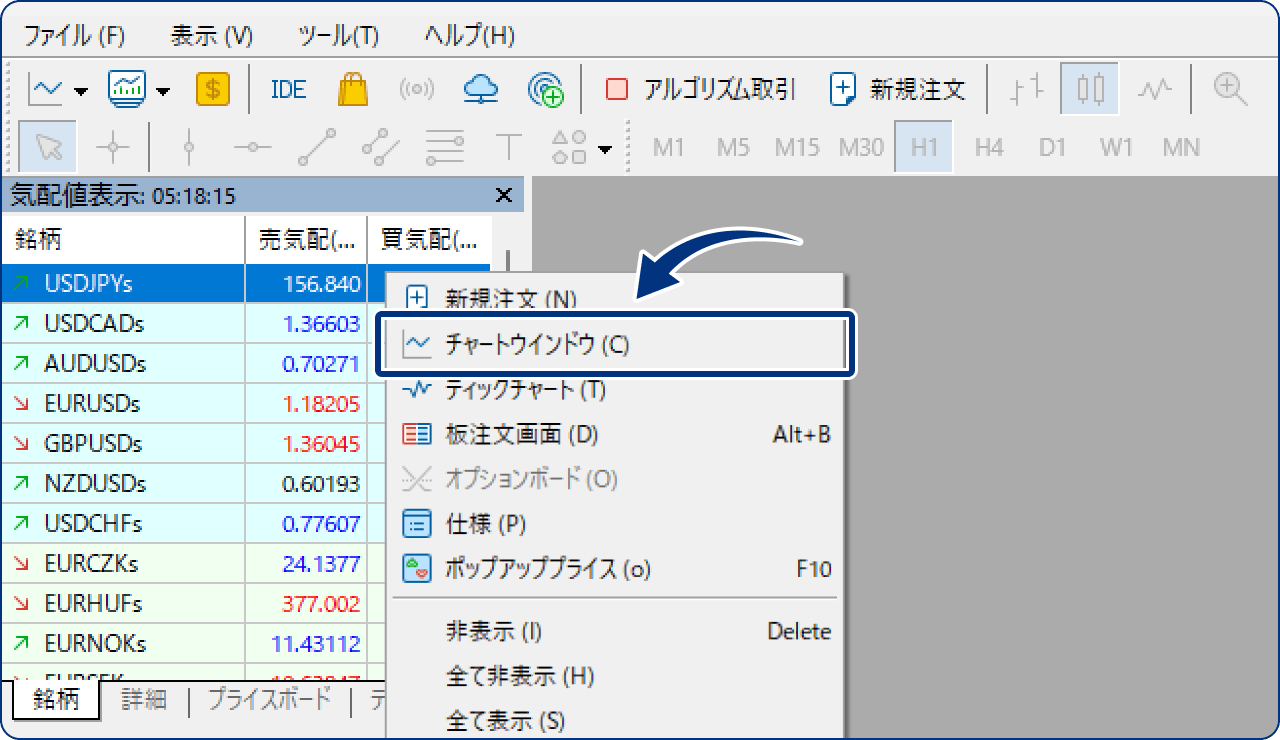
Task: Select the equidistant channel tool
Action: click(381, 148)
